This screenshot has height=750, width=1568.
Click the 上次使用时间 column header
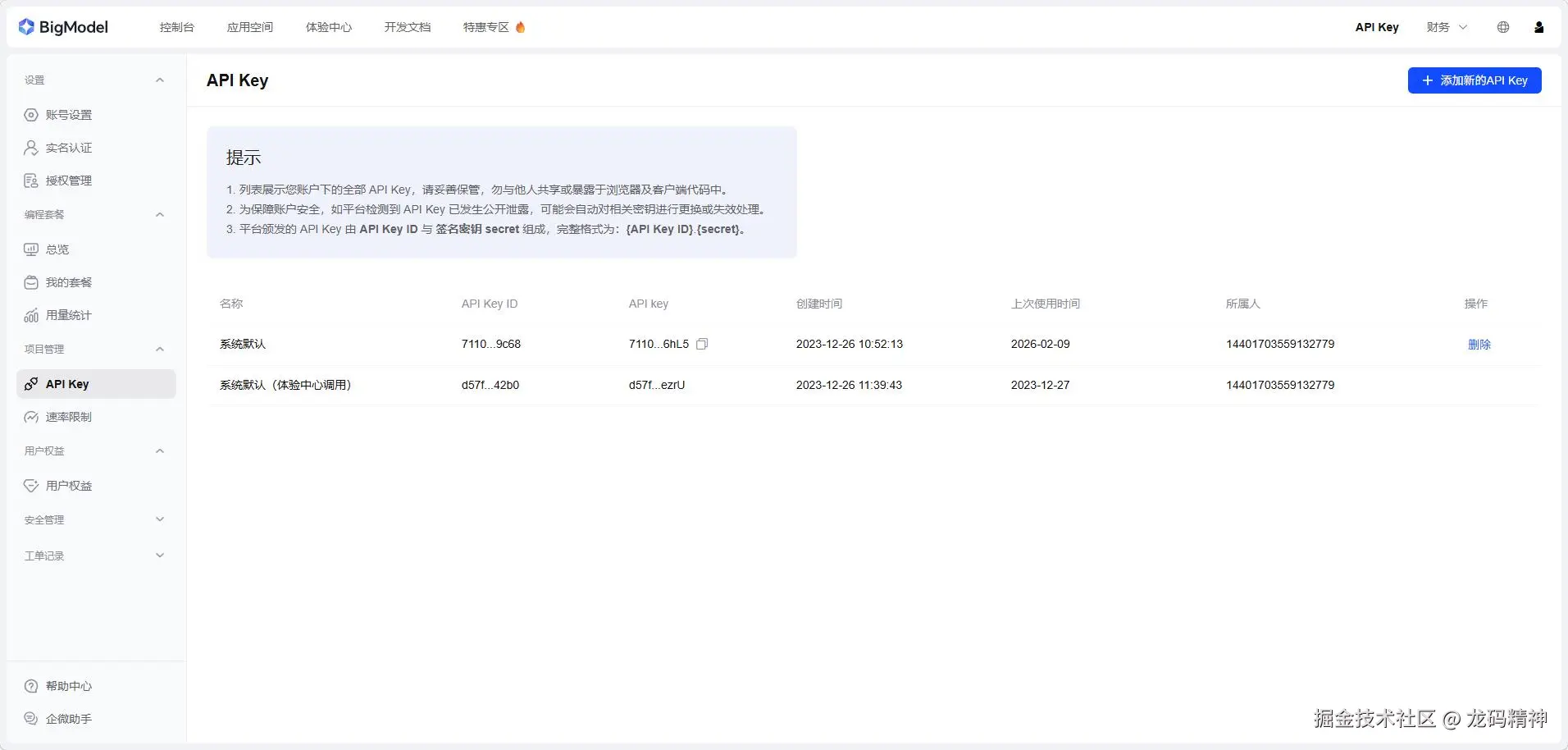tap(1046, 304)
